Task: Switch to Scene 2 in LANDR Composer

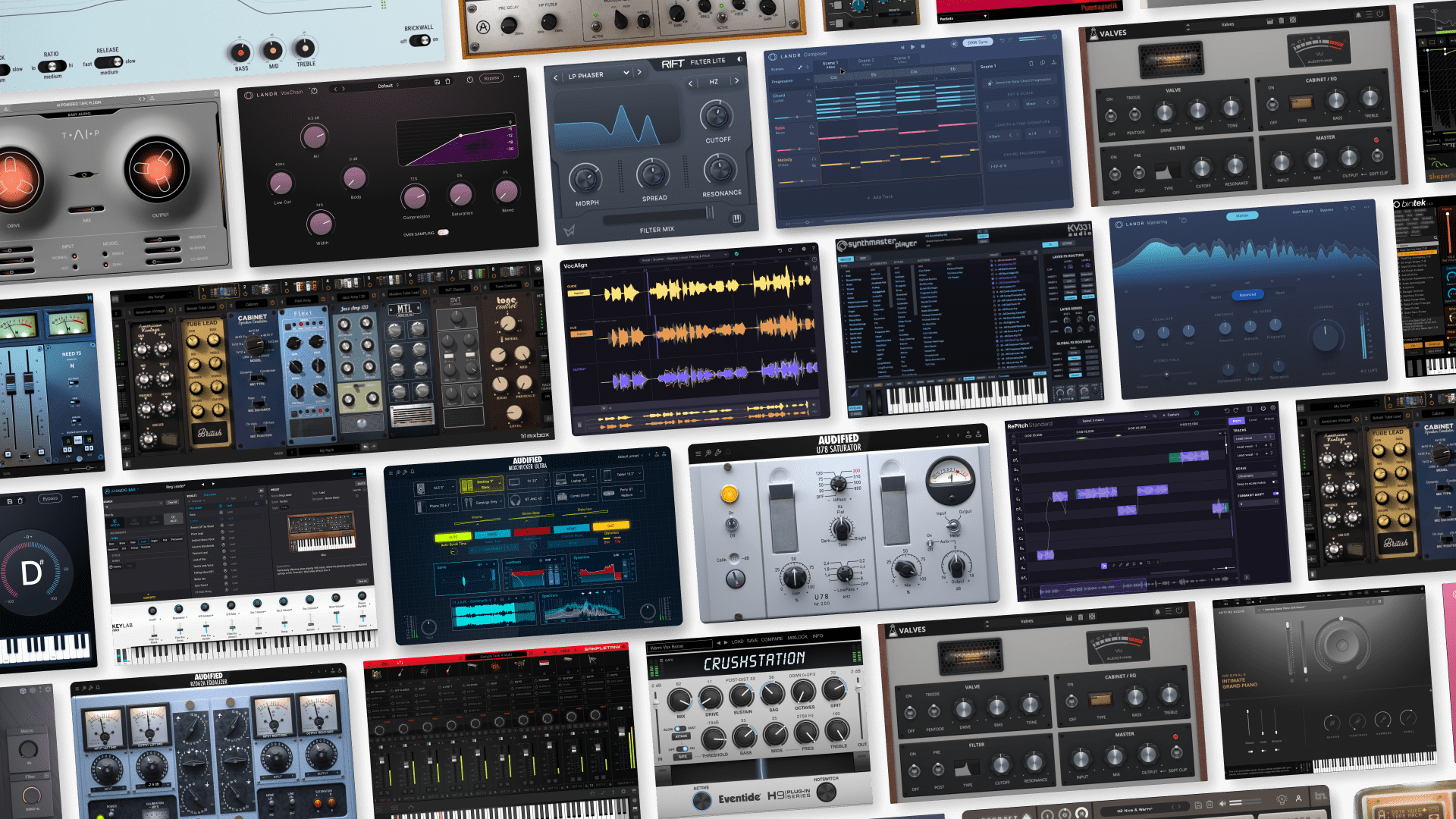Action: click(x=866, y=61)
